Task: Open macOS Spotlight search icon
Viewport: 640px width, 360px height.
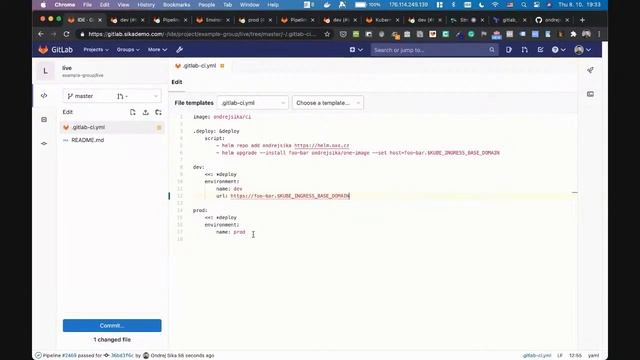Action: point(523,5)
